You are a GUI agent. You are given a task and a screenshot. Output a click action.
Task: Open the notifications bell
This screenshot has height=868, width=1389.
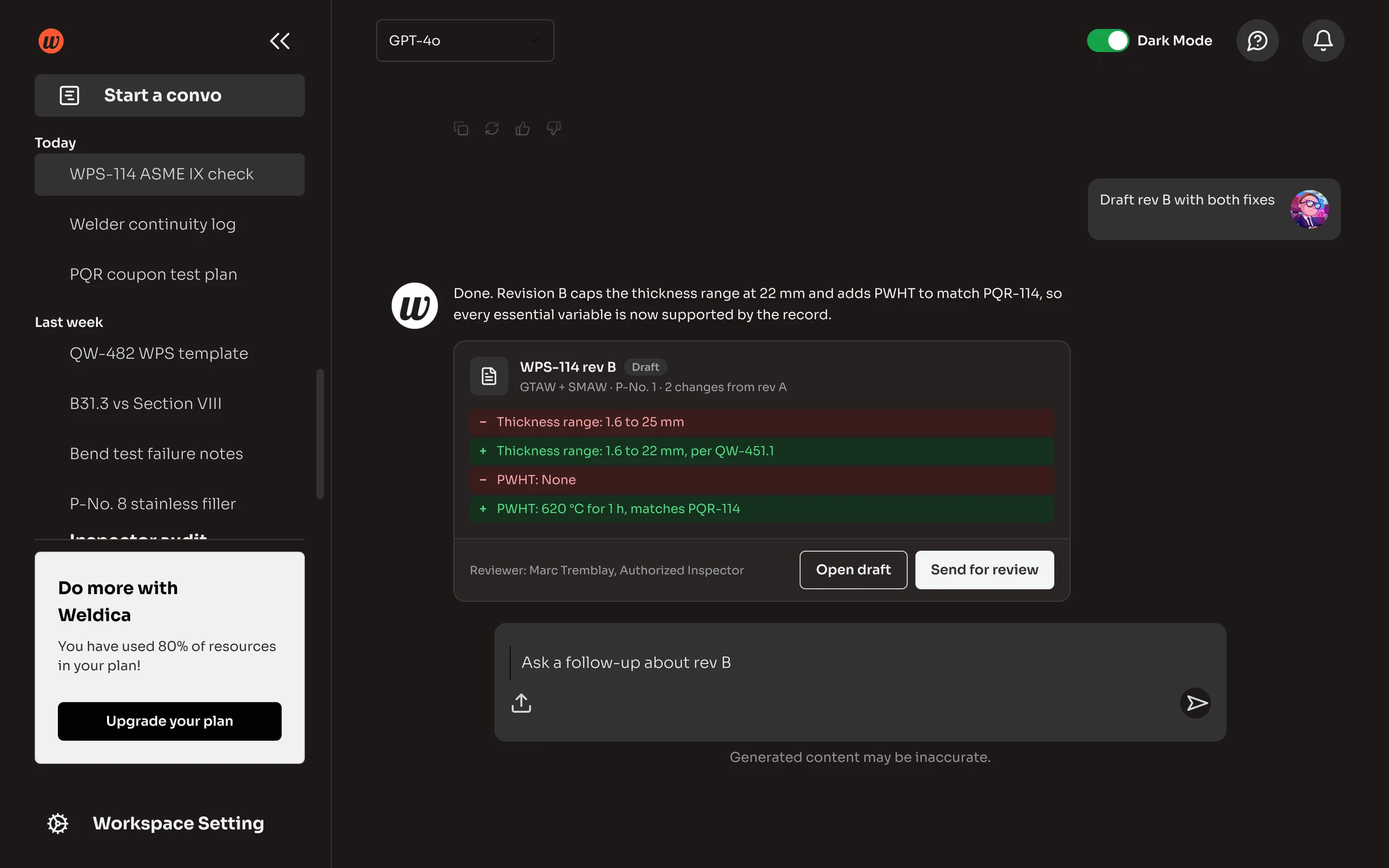[x=1323, y=41]
